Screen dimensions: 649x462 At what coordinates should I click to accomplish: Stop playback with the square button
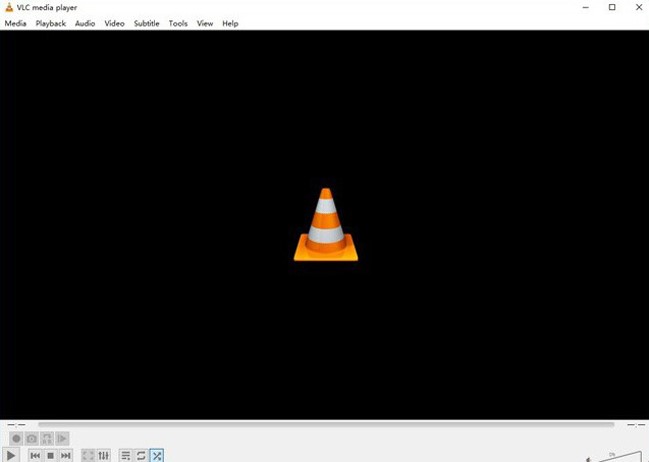point(50,456)
